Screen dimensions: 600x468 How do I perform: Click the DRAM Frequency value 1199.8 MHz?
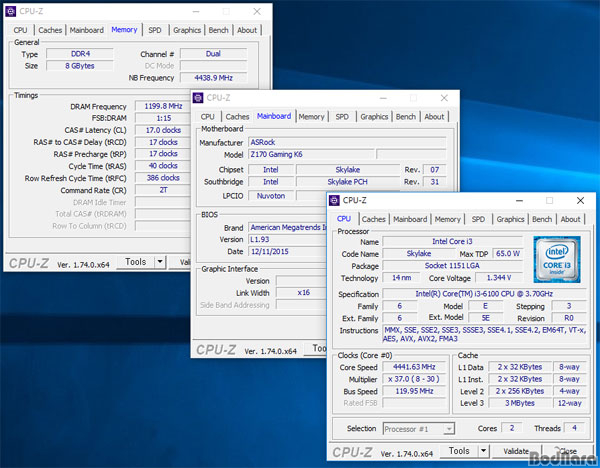click(163, 106)
